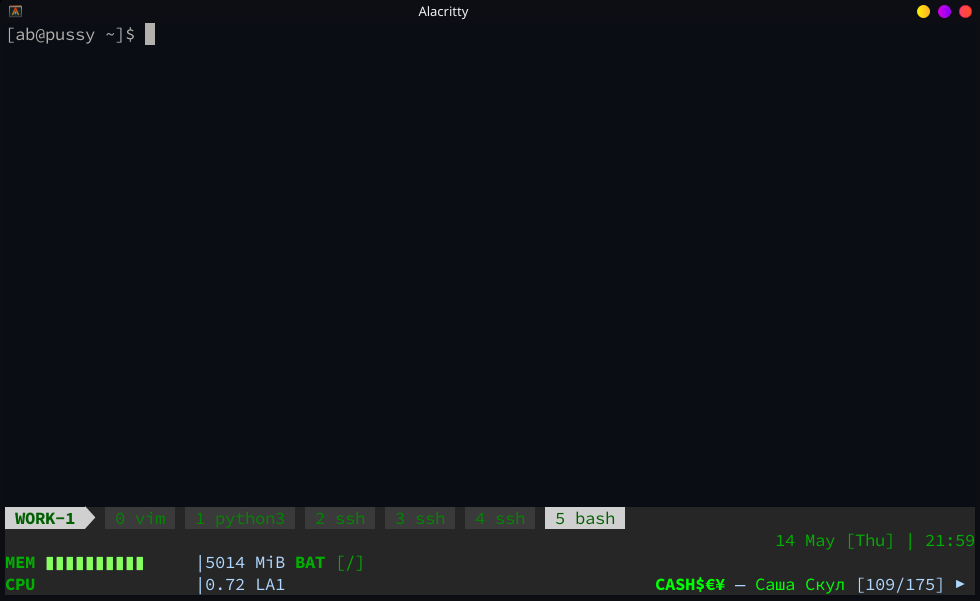980x601 pixels.
Task: Click the purple maximize window button
Action: click(x=944, y=12)
